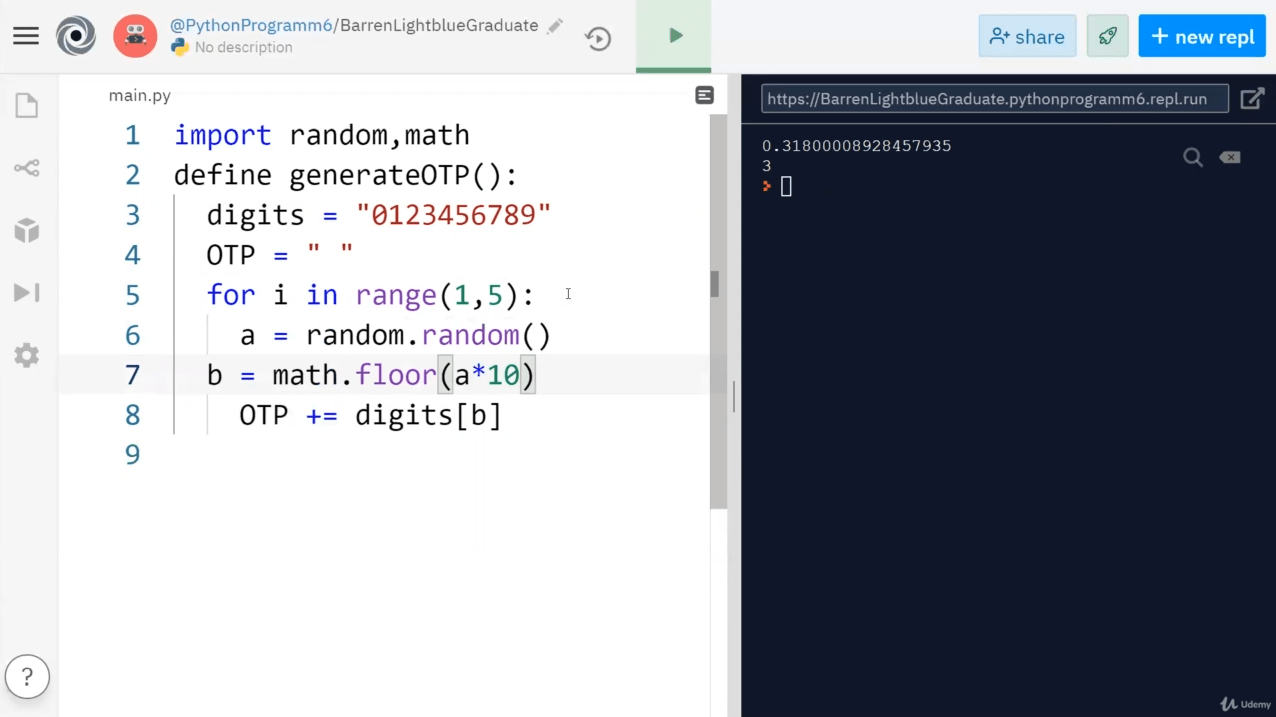Click the Python language icon
The width and height of the screenshot is (1276, 717).
pos(180,47)
